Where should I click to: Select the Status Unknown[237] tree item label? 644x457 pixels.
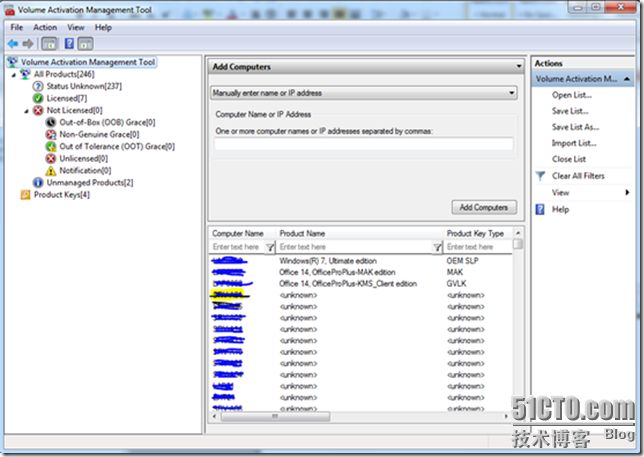coord(84,86)
